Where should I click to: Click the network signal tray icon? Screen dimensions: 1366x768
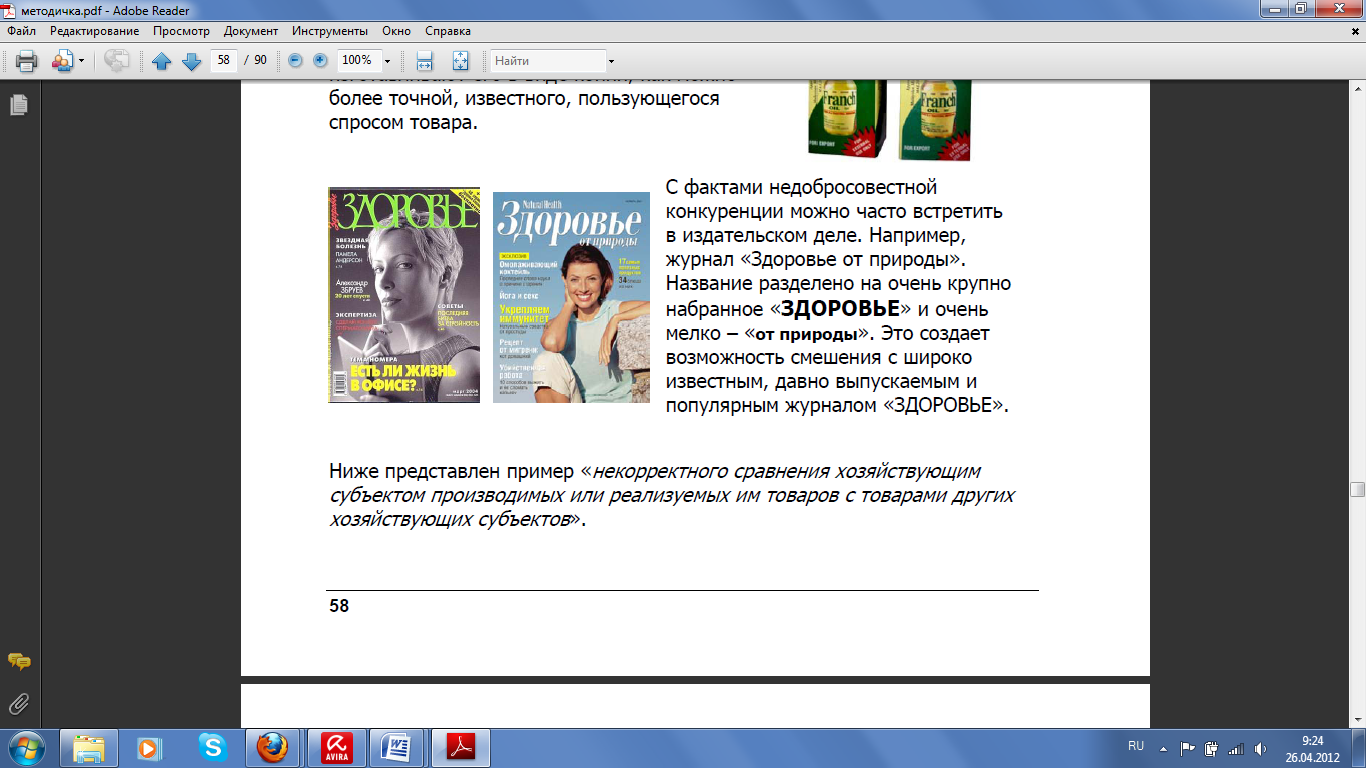point(1236,748)
